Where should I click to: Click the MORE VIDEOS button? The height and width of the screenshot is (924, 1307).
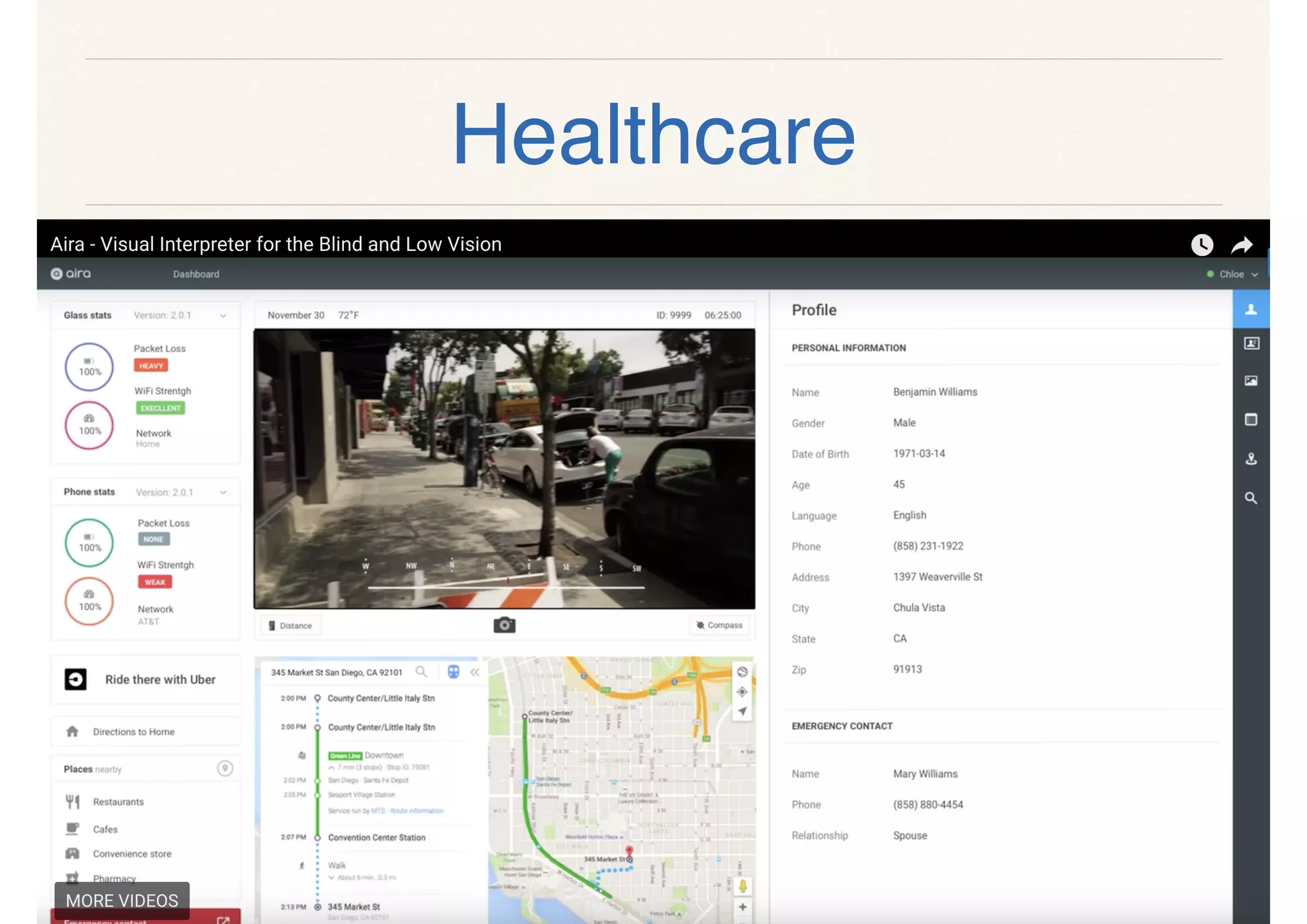click(122, 900)
